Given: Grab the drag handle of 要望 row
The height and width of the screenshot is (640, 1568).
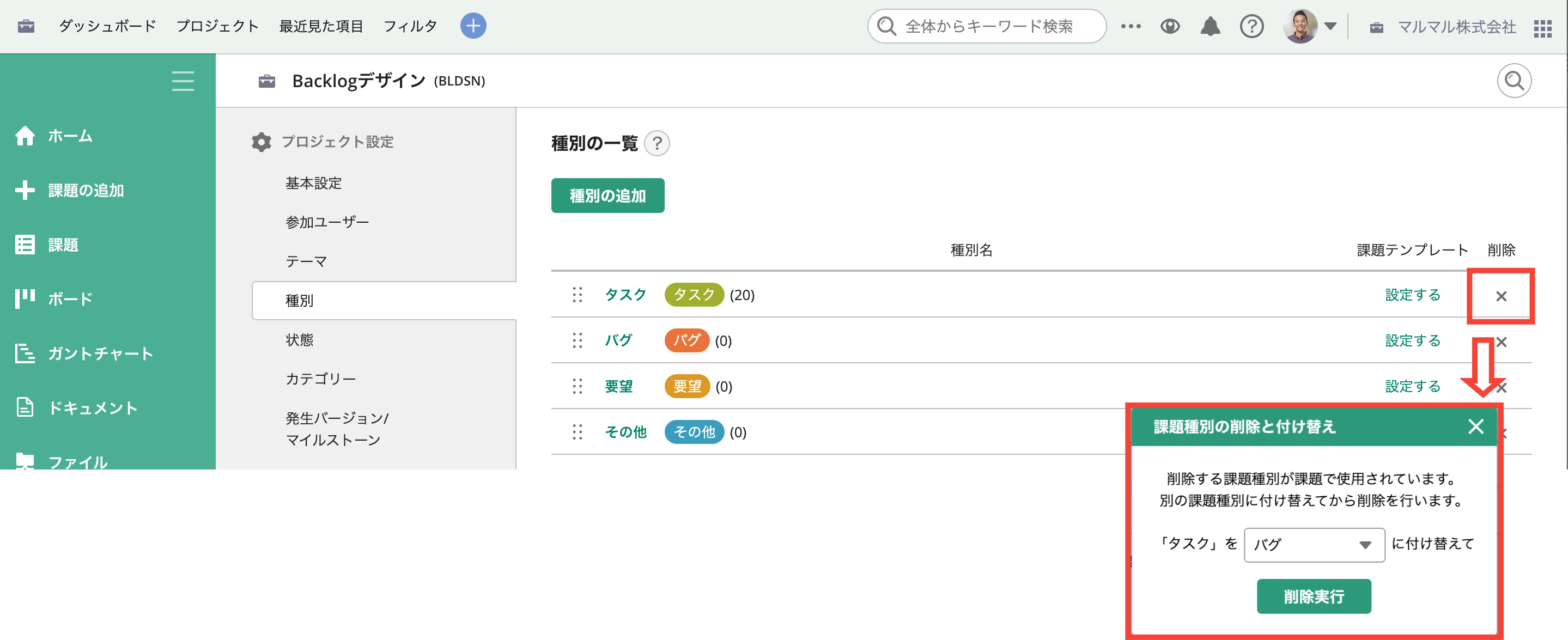Looking at the screenshot, I should (577, 386).
